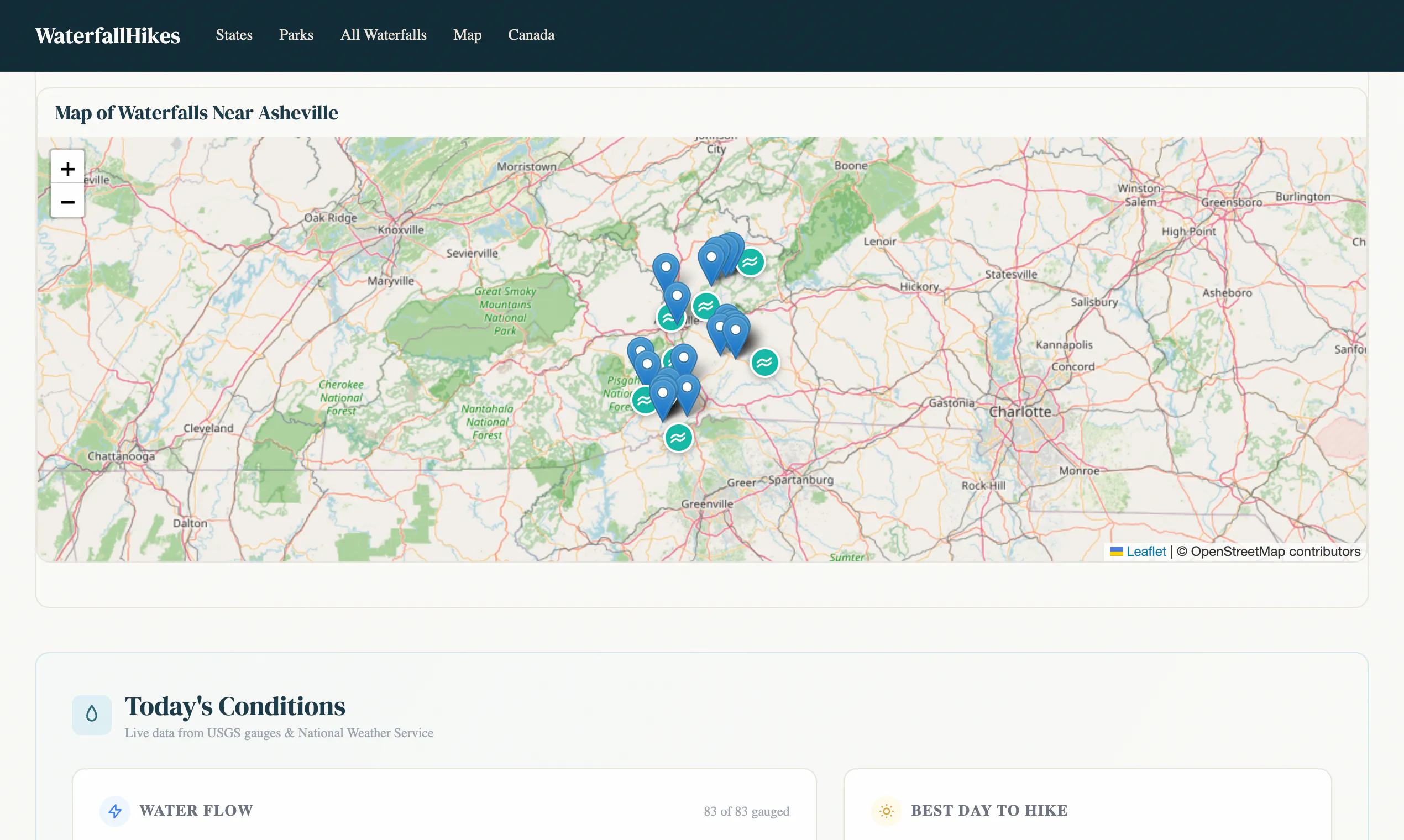
Task: Click the Live data from USGS gauges subtitle
Action: (279, 732)
